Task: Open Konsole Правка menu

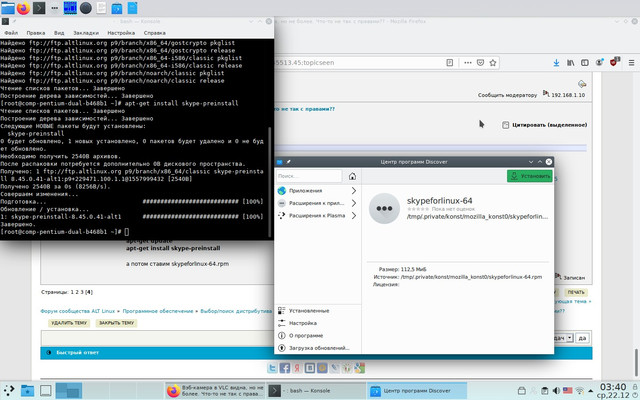Action: pyautogui.click(x=36, y=33)
